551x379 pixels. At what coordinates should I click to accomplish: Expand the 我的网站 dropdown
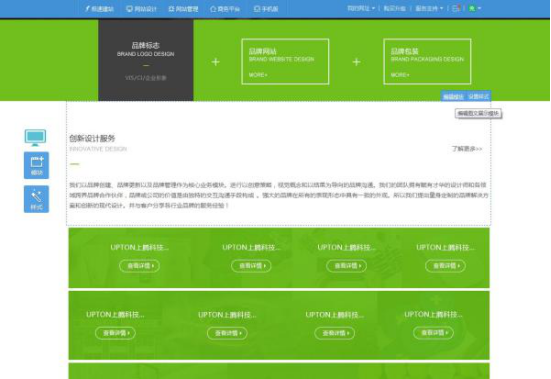[361, 8]
